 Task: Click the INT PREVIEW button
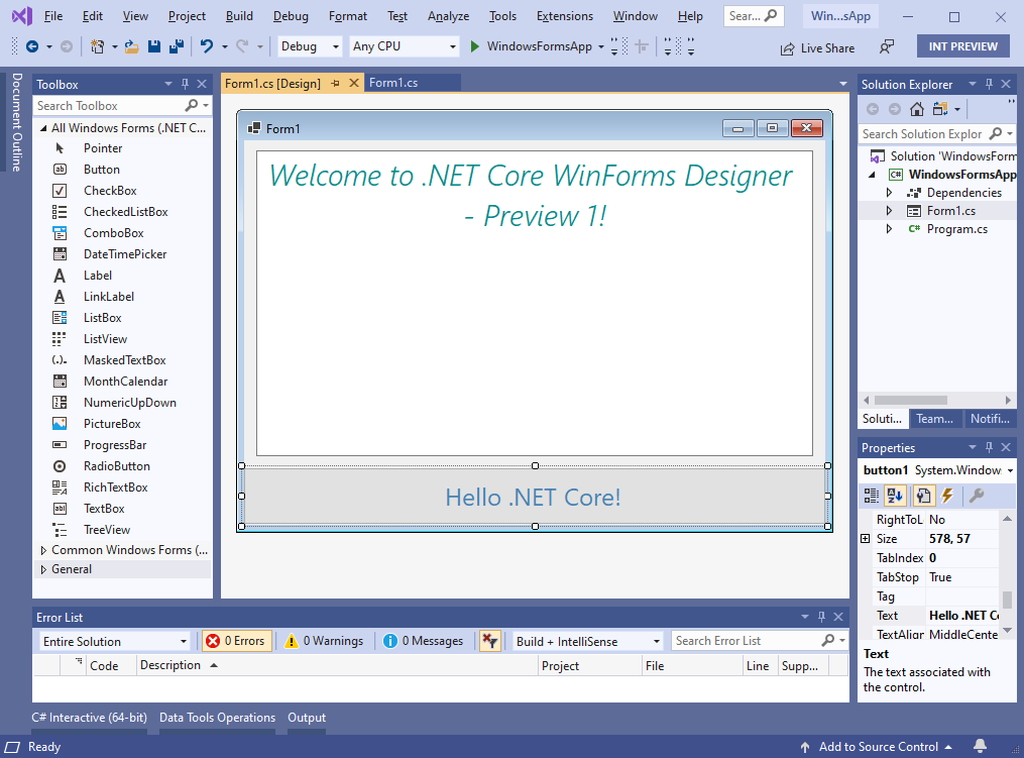[x=962, y=46]
